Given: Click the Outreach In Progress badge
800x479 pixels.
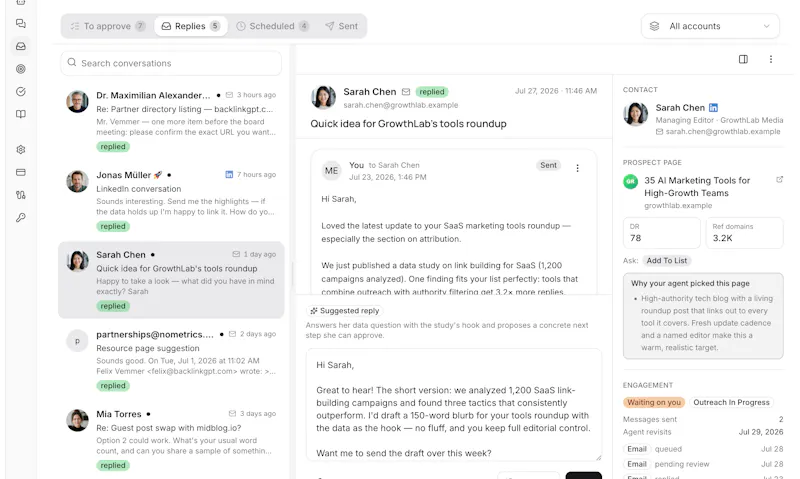Looking at the screenshot, I should (731, 402).
